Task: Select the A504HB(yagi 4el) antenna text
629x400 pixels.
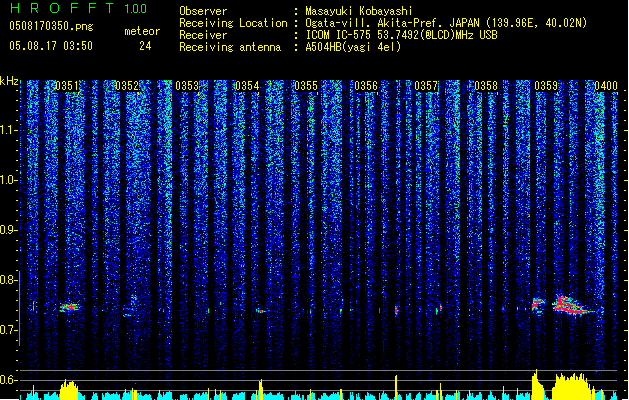Action: click(x=353, y=47)
